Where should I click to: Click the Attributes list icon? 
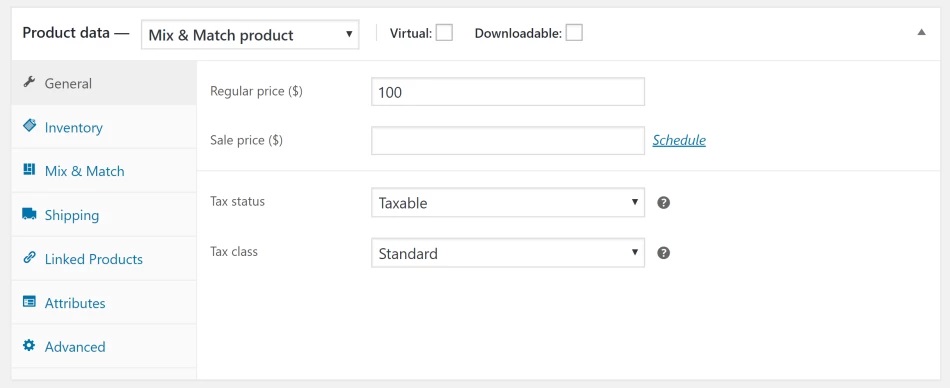point(29,302)
